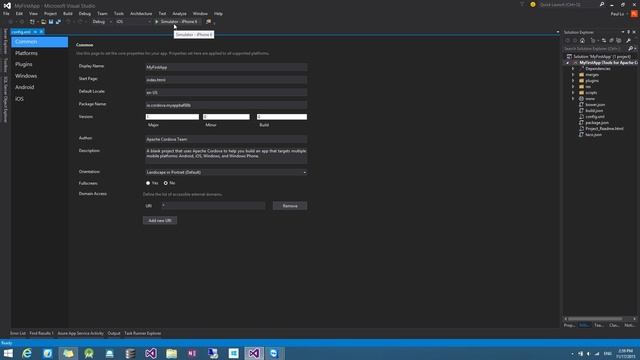Select the Platforms page in config designer

26,53
